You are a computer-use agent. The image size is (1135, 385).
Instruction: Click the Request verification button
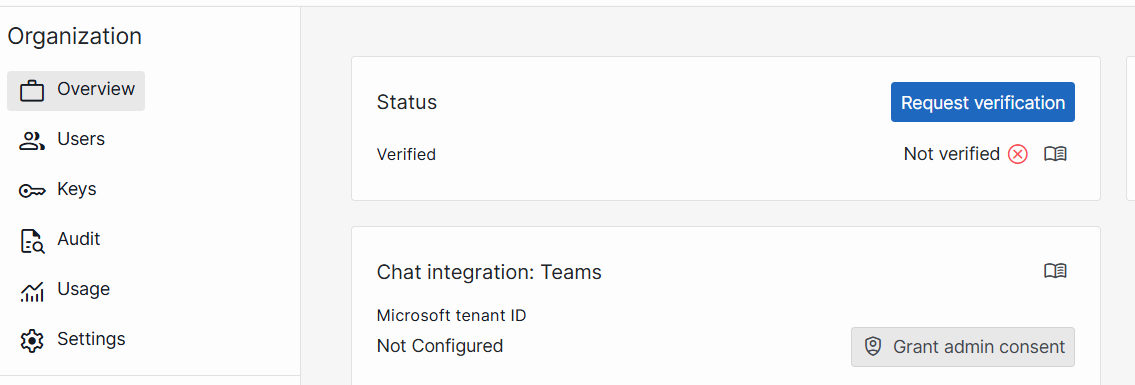pos(982,102)
